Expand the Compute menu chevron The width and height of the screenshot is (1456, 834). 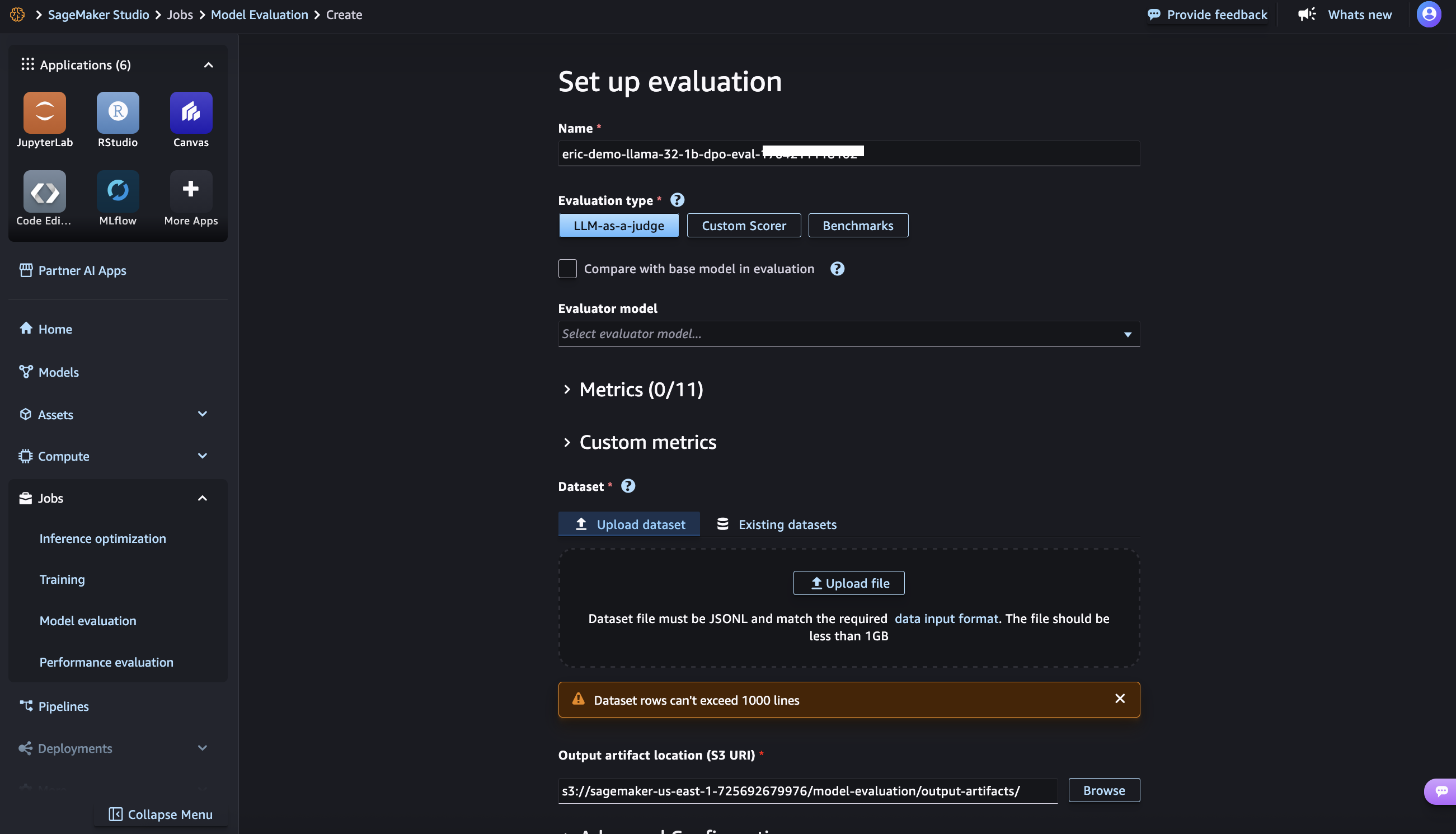(x=202, y=456)
